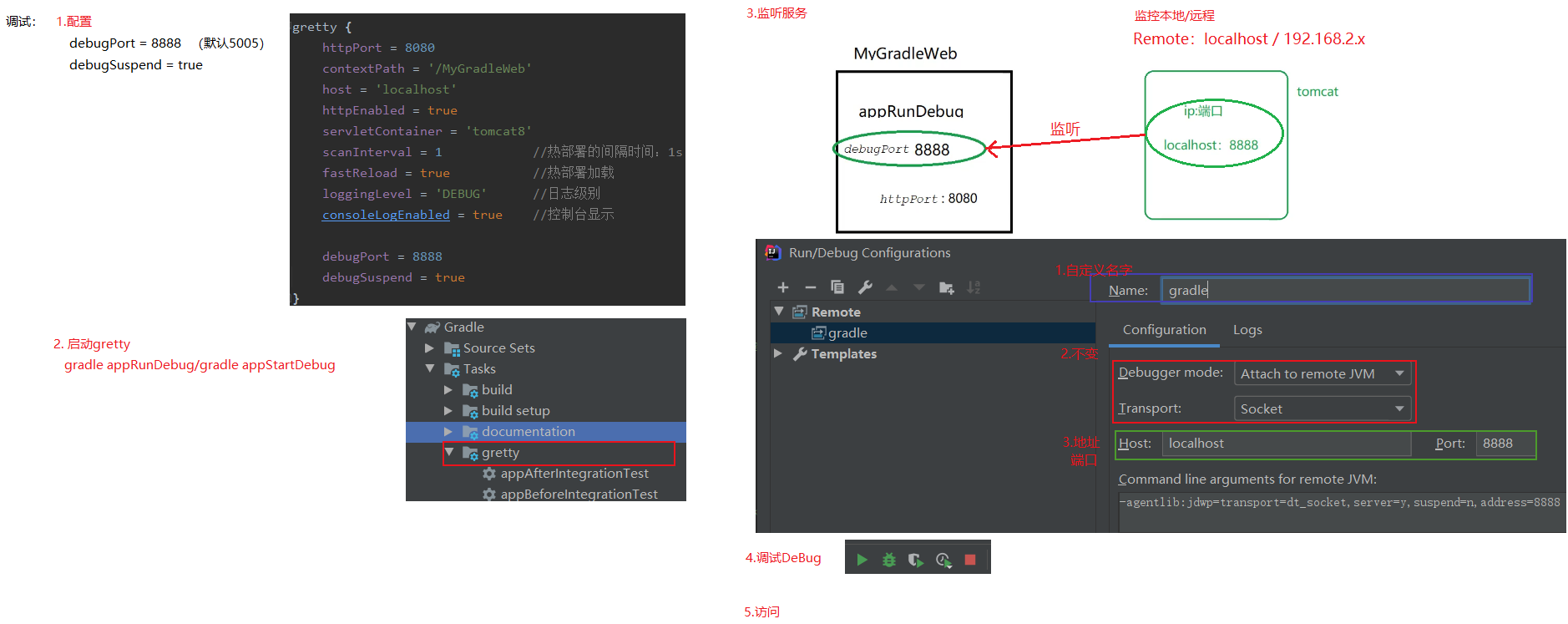This screenshot has height=624, width=1568.
Task: Open Edit Templates wrench icon in toolbar
Action: 865,287
